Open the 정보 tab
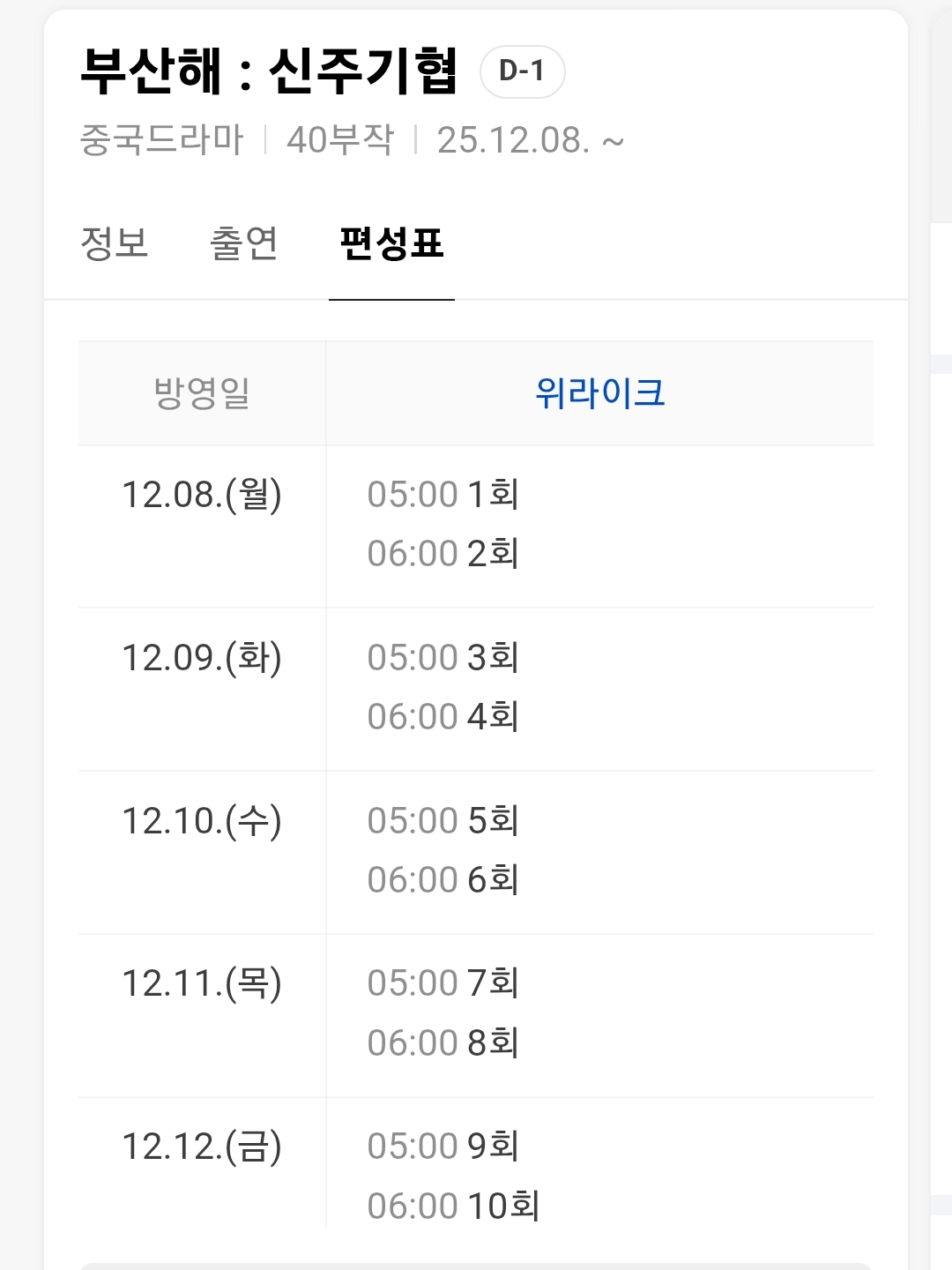 coord(115,243)
